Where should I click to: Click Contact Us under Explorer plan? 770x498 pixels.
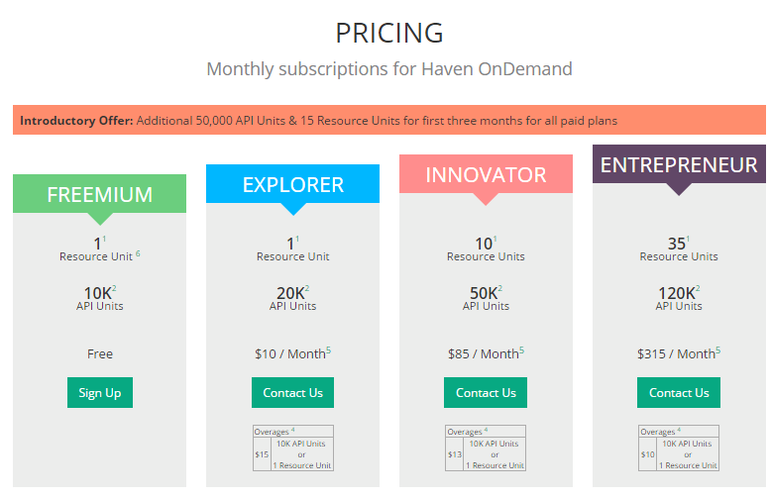coord(293,392)
